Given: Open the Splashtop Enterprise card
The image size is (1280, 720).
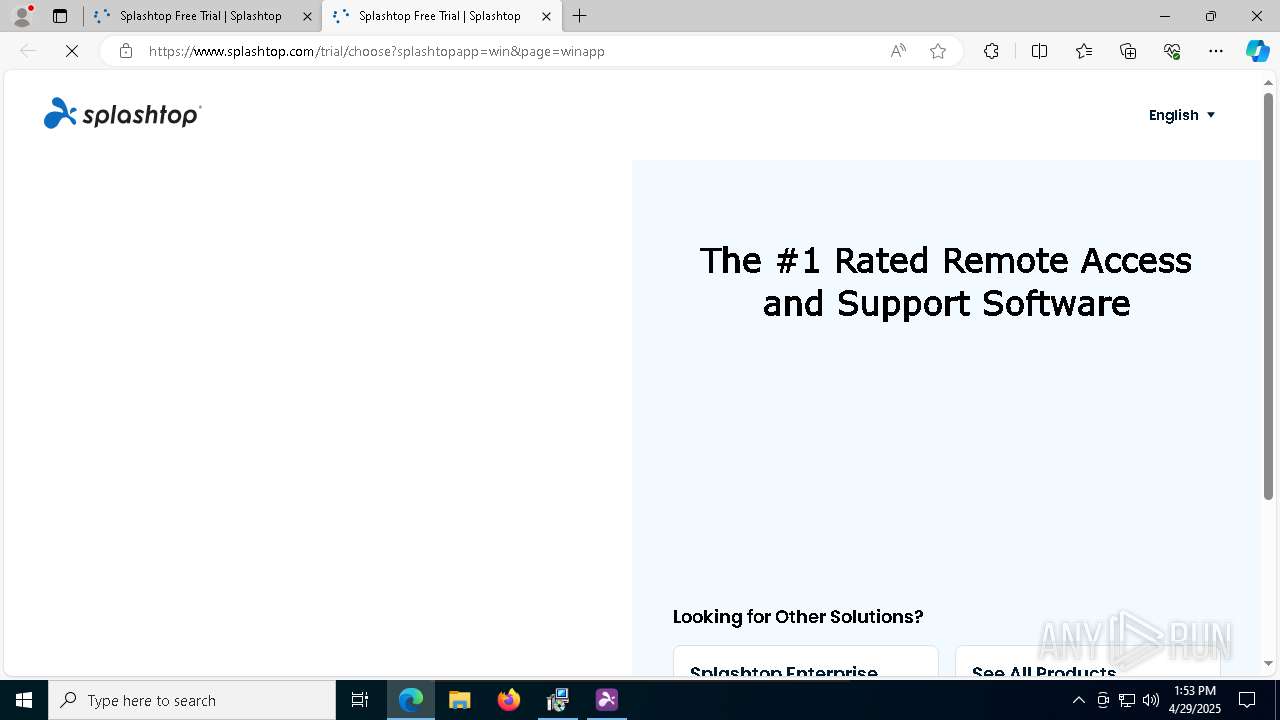Looking at the screenshot, I should tap(805, 662).
